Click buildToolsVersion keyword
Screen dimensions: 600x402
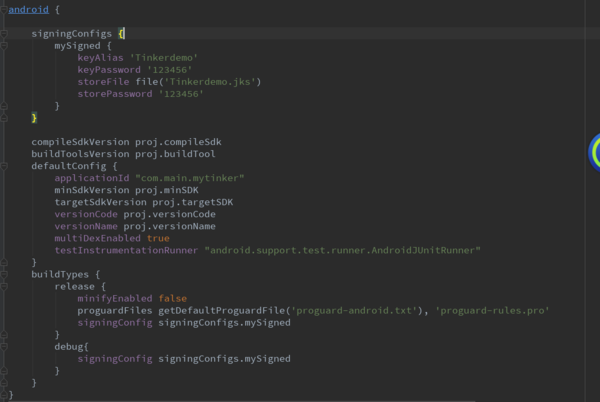click(80, 154)
